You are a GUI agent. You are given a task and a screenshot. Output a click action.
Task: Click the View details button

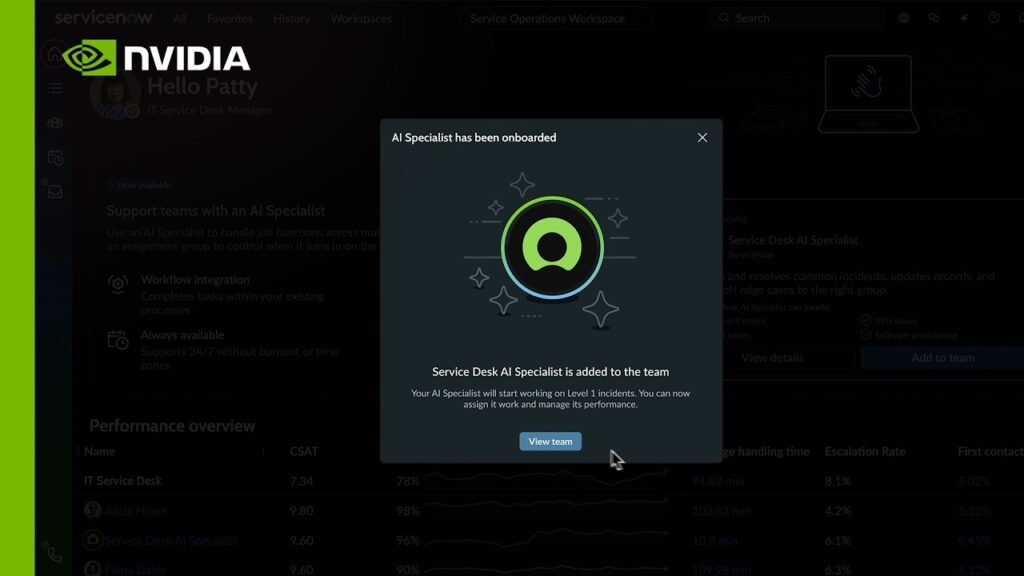772,357
